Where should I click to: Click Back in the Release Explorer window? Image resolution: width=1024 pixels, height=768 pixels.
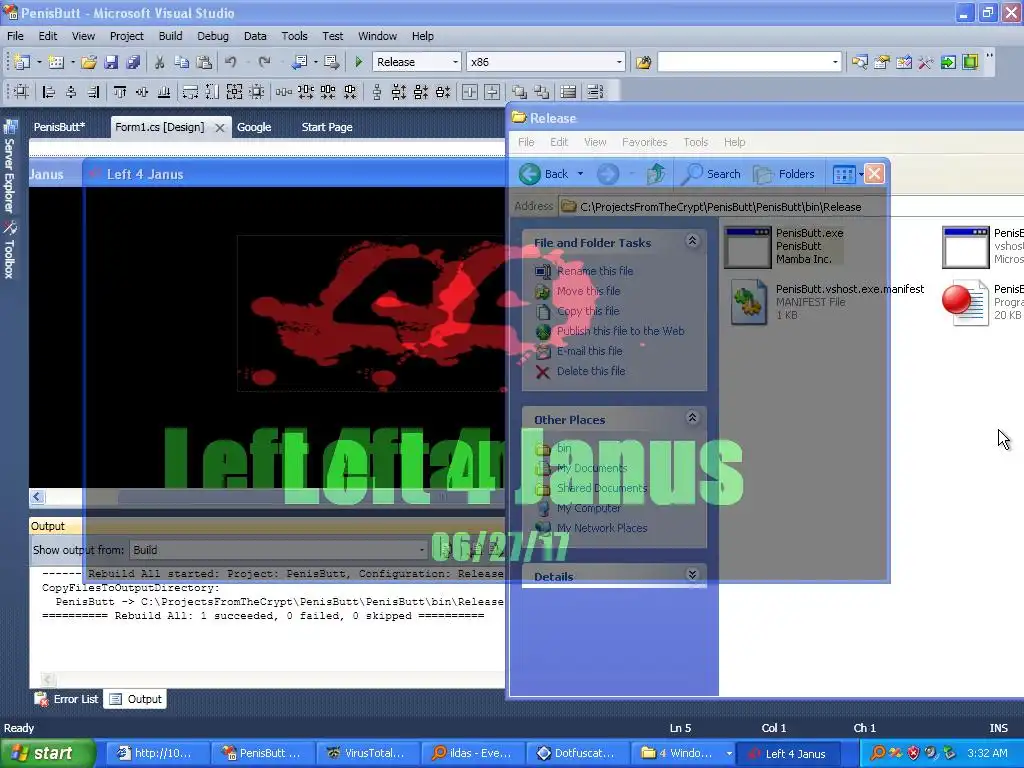click(x=545, y=174)
